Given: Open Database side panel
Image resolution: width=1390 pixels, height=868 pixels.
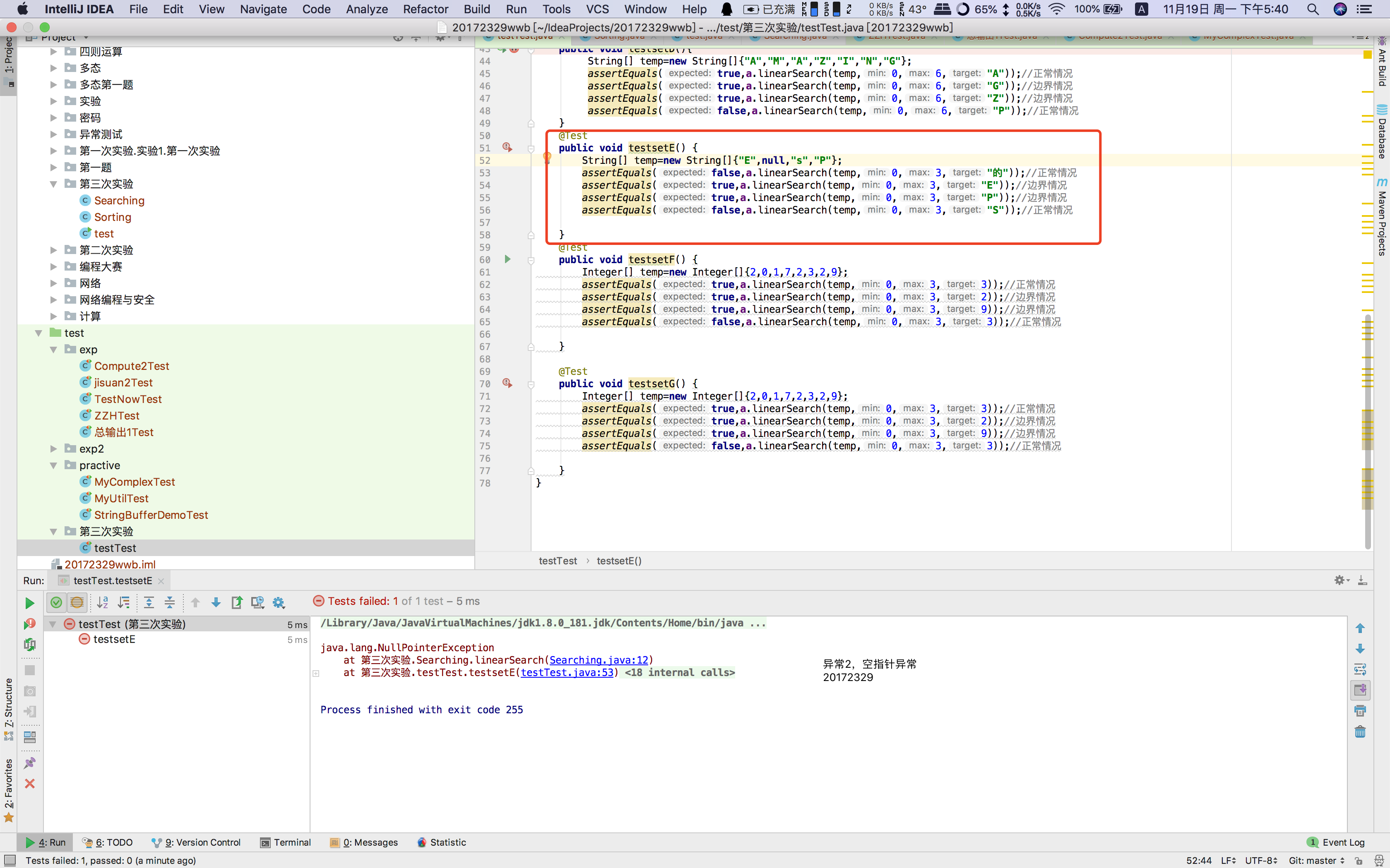Looking at the screenshot, I should click(1382, 132).
